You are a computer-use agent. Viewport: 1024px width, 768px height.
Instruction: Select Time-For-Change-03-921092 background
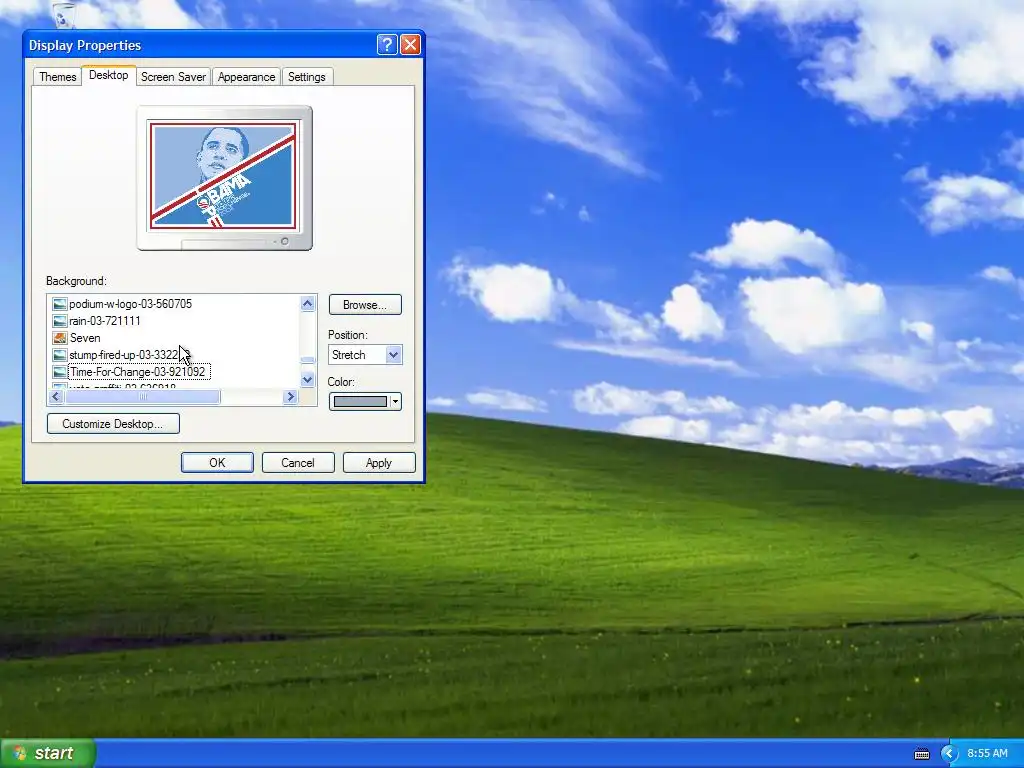coord(138,372)
